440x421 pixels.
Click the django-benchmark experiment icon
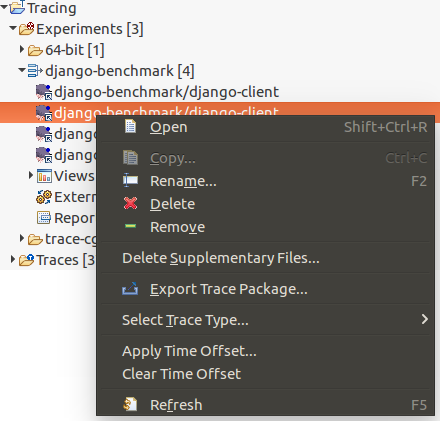click(35, 71)
